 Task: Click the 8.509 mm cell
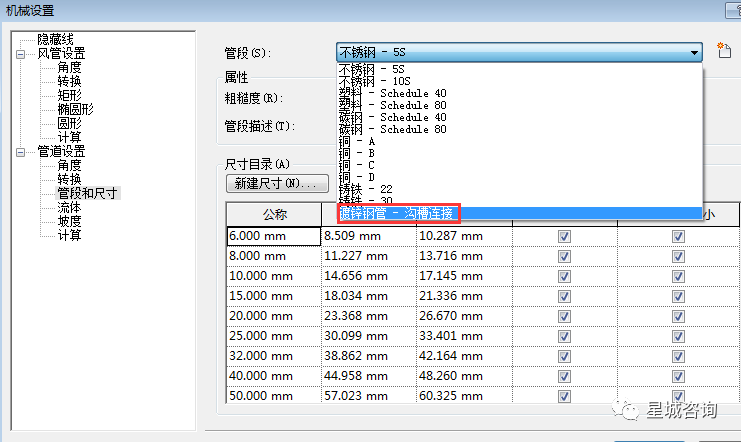coord(369,236)
